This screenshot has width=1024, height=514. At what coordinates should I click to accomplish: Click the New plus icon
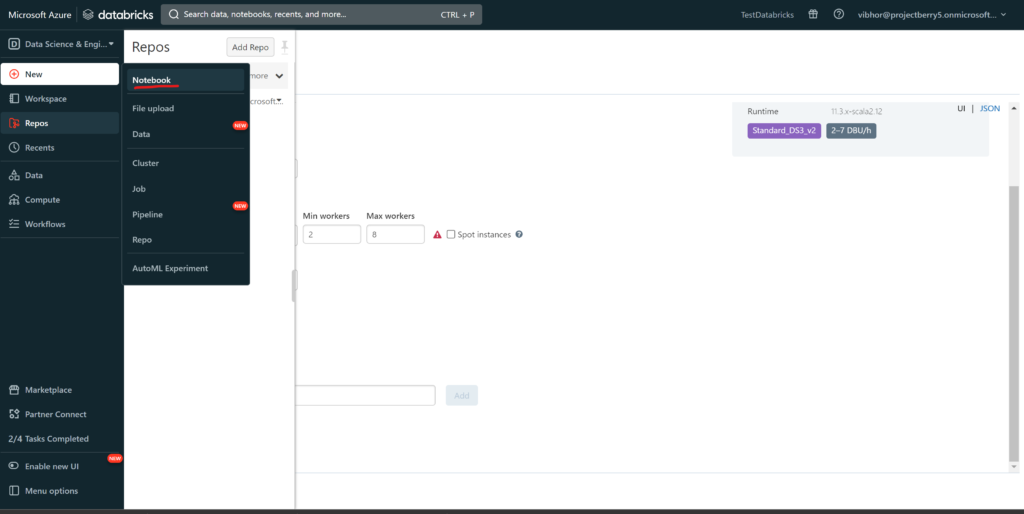click(14, 74)
